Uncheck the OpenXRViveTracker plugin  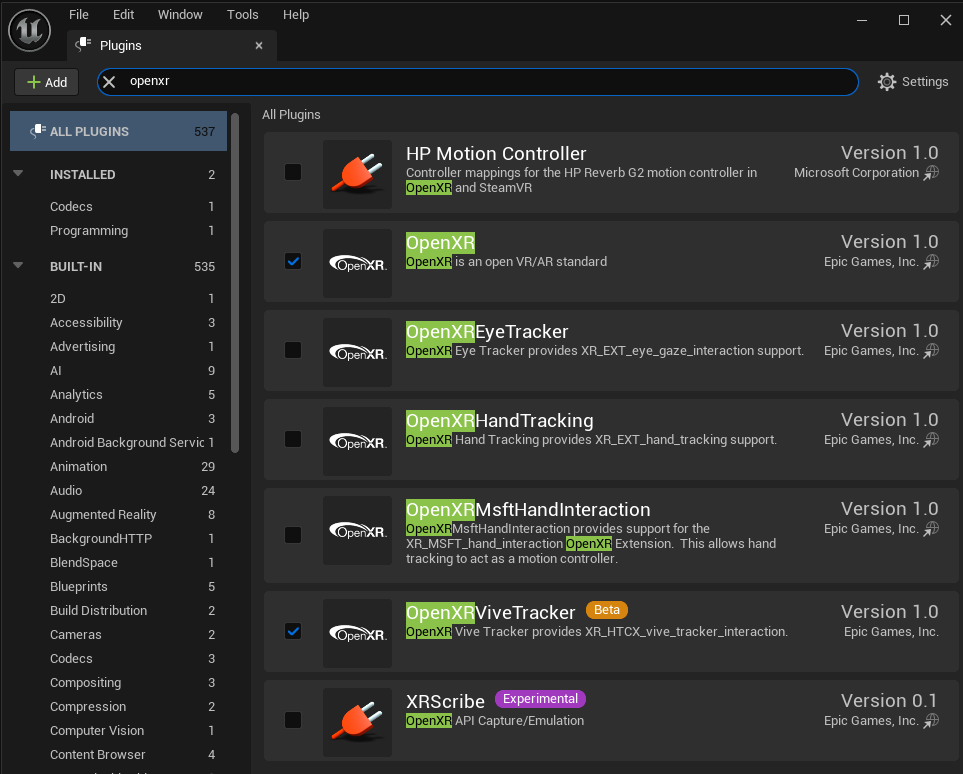[x=293, y=631]
